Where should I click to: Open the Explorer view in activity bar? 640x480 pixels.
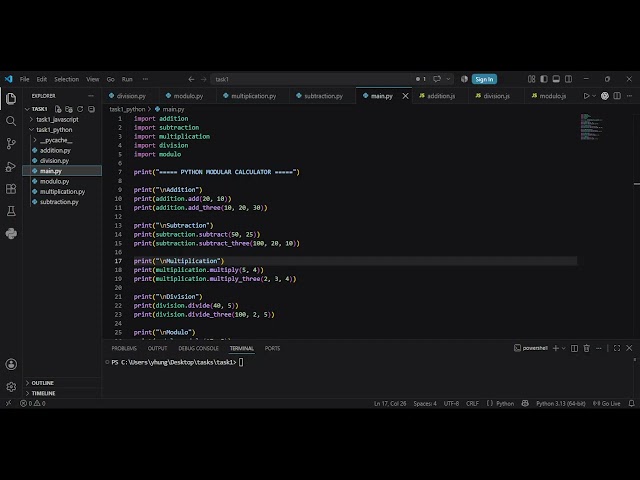11,98
